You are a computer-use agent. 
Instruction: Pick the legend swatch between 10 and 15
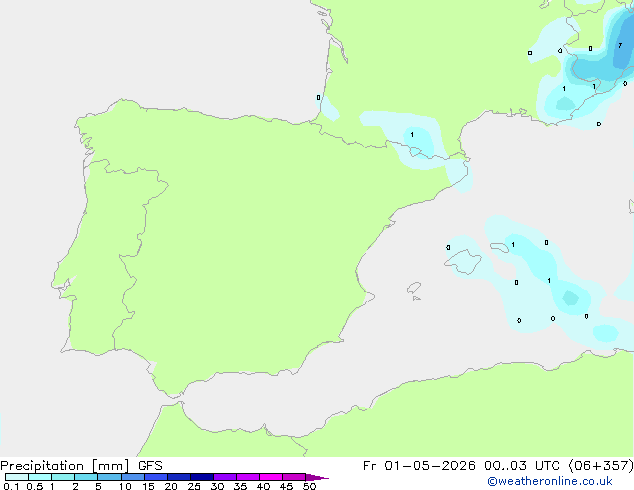[x=133, y=477]
